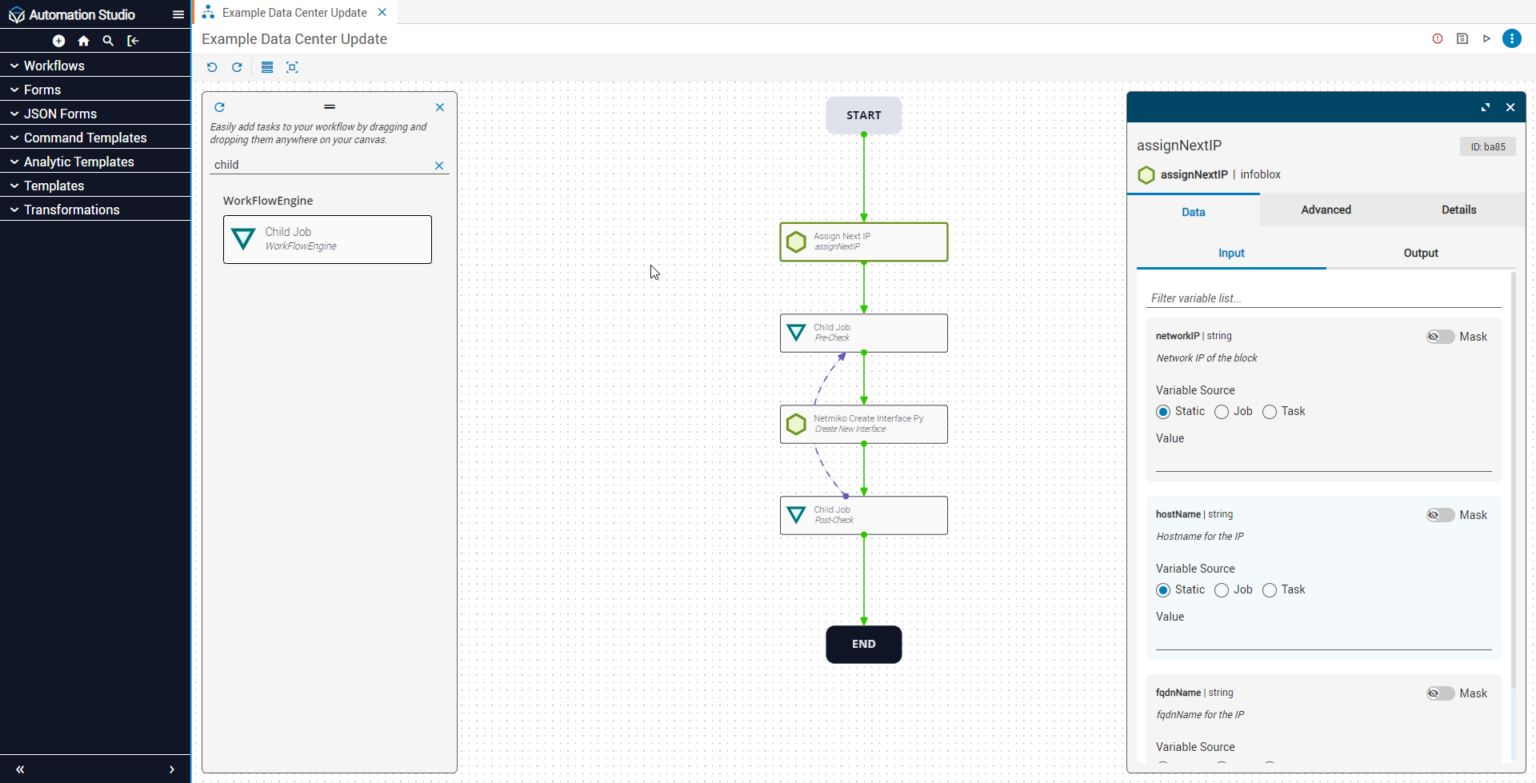Image resolution: width=1536 pixels, height=783 pixels.
Task: Run the Example Data Center Update workflow
Action: coord(1487,38)
